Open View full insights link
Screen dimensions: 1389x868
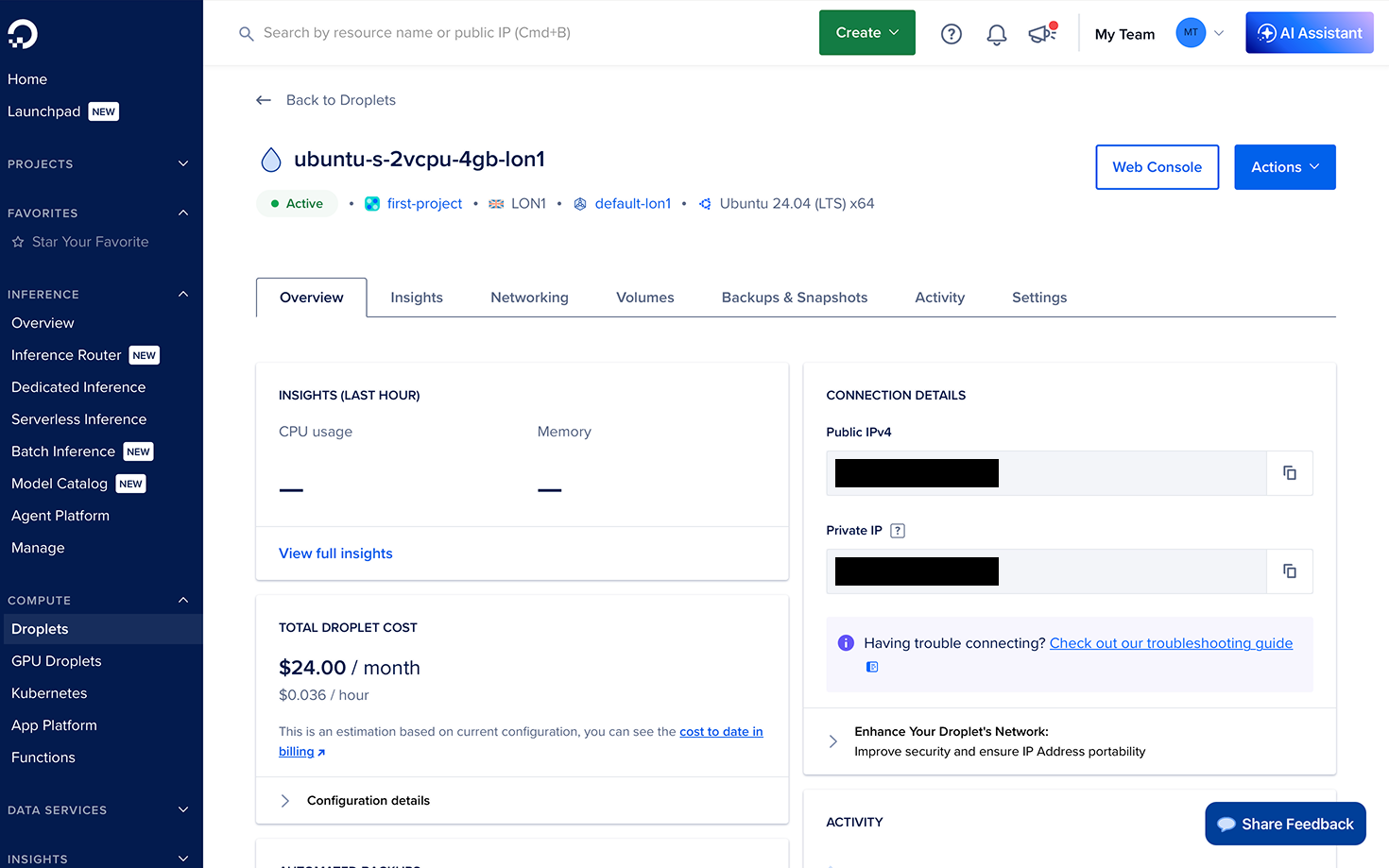tap(335, 553)
